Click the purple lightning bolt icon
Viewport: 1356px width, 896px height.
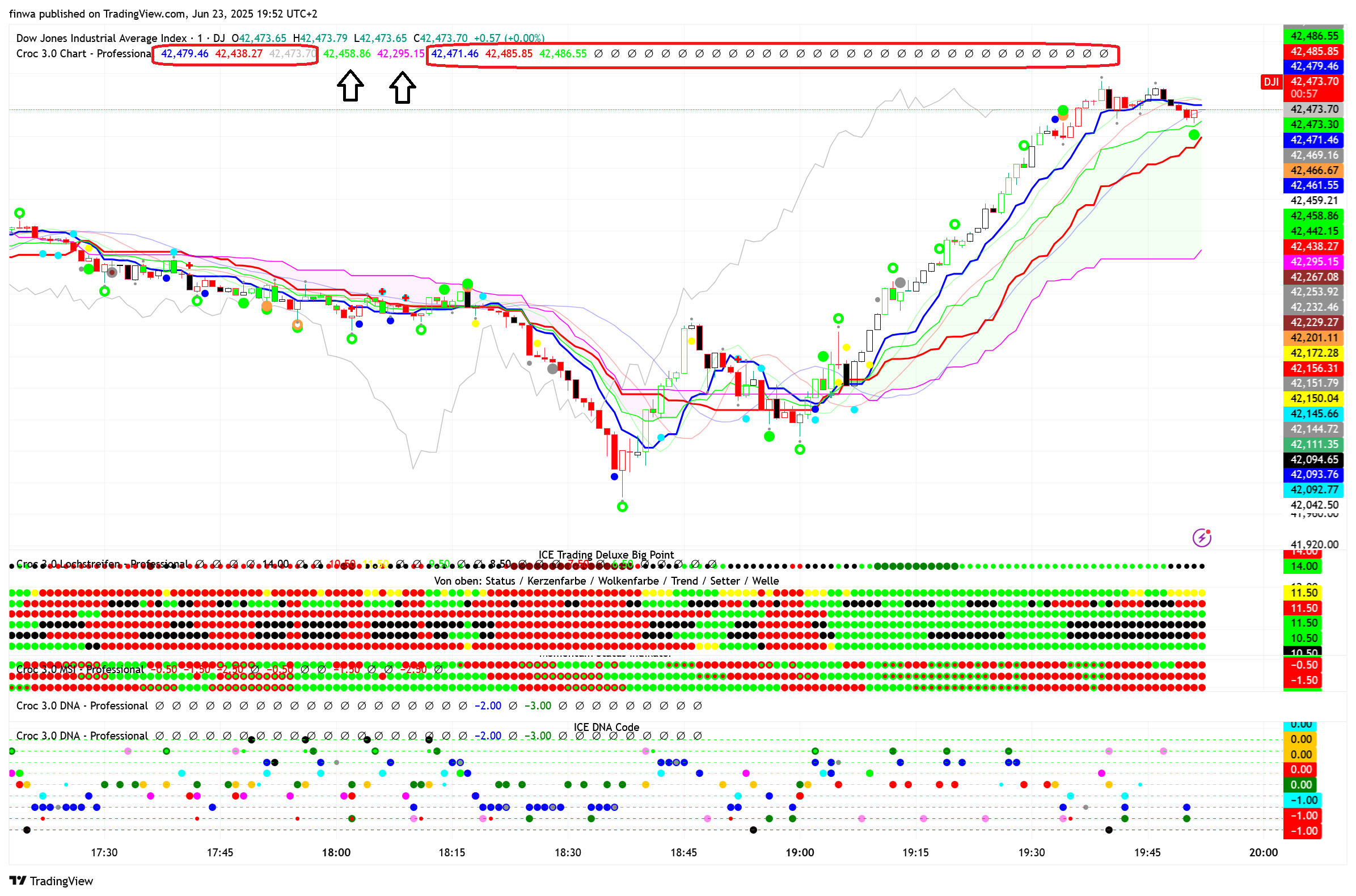(x=1201, y=537)
